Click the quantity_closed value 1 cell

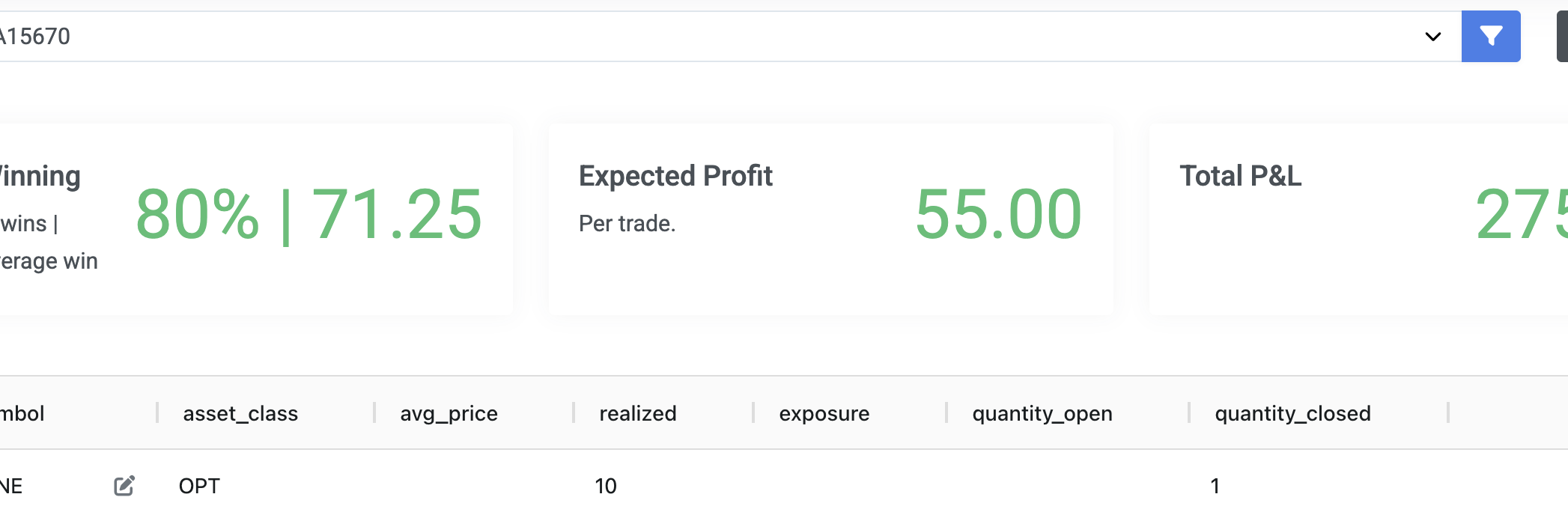(1215, 486)
